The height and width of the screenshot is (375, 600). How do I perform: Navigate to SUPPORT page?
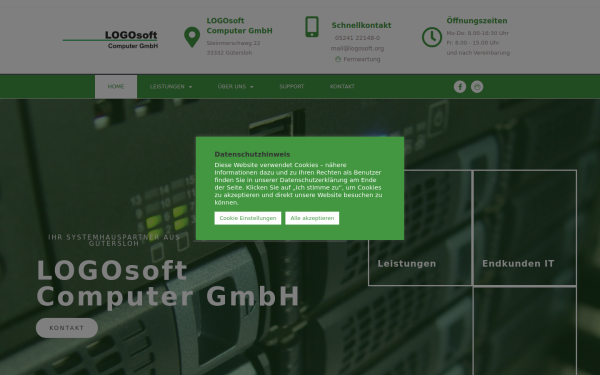(x=292, y=87)
